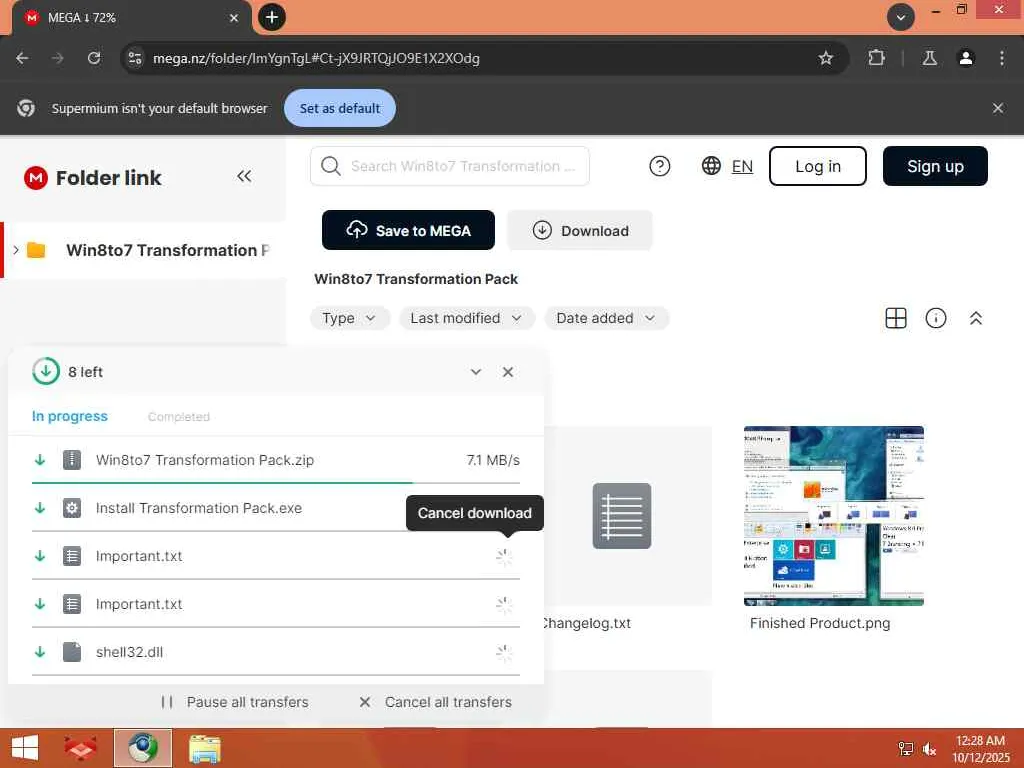The height and width of the screenshot is (768, 1024).
Task: Open the browser three-dot menu
Action: [1002, 58]
